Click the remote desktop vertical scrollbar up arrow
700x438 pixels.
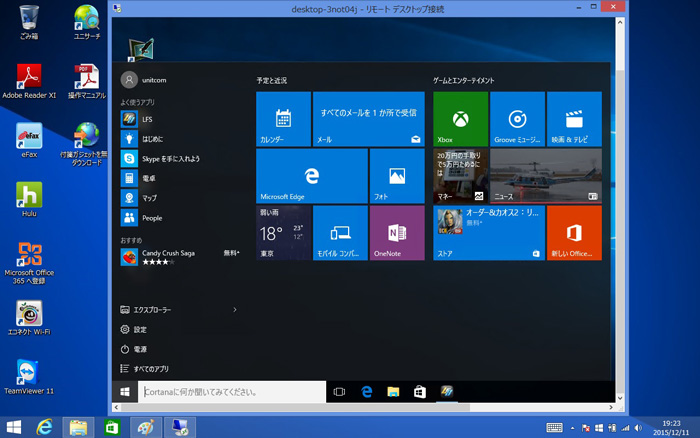[620, 22]
